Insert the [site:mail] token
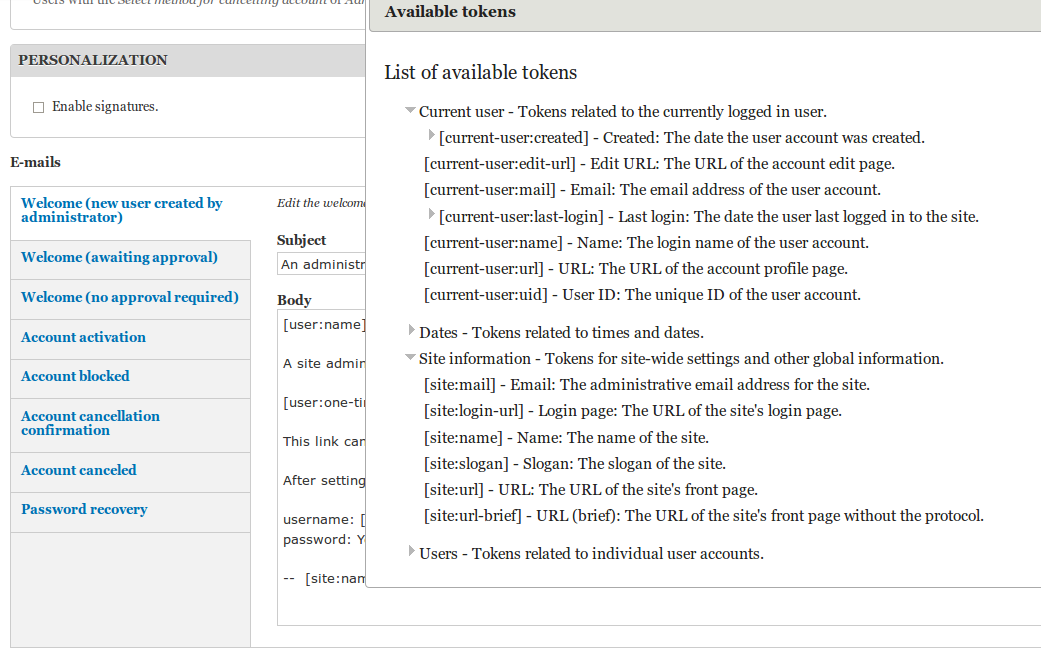1041x670 pixels. pos(460,385)
